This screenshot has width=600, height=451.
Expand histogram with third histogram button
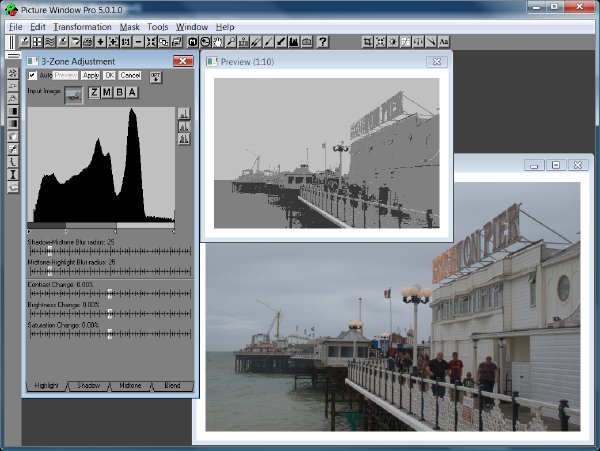tap(184, 138)
